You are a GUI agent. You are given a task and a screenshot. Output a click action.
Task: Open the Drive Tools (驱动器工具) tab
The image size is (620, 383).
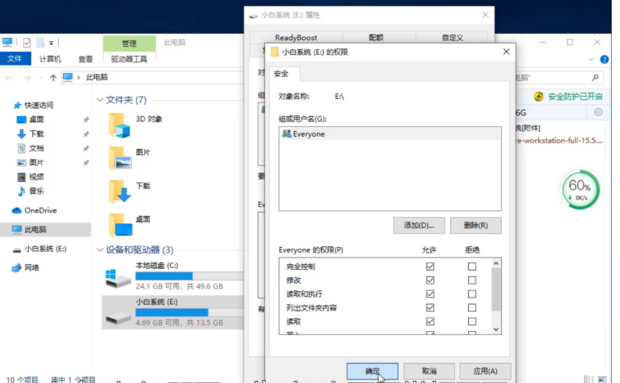point(129,59)
